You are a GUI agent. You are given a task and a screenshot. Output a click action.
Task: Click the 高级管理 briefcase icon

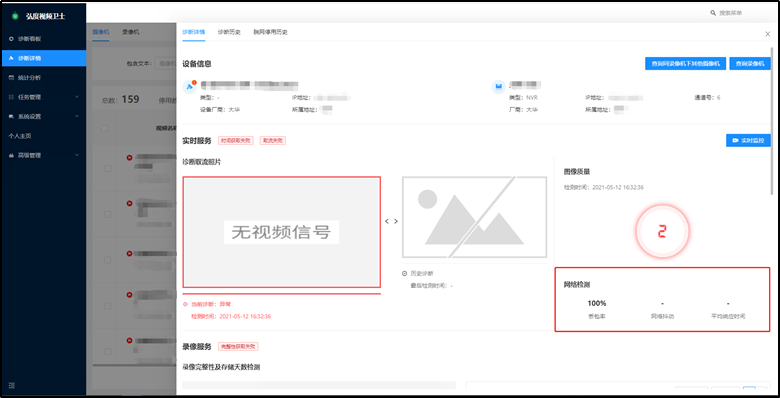click(x=11, y=155)
